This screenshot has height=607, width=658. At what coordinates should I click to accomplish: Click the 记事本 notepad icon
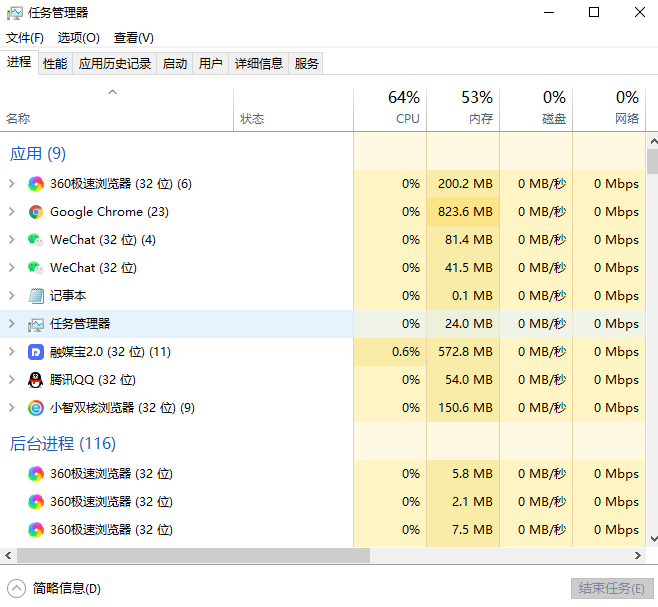[x=36, y=296]
